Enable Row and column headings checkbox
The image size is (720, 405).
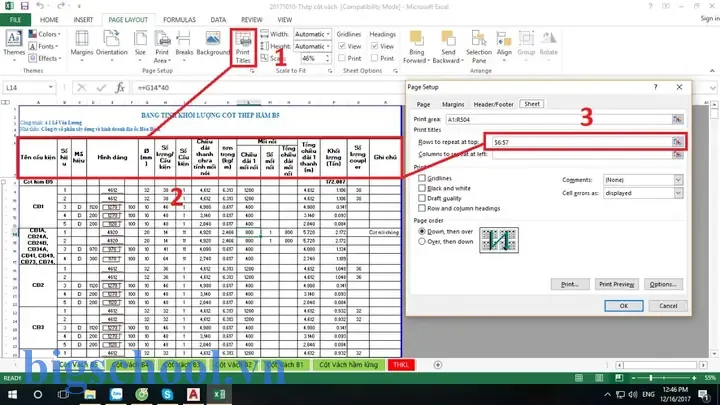[422, 208]
